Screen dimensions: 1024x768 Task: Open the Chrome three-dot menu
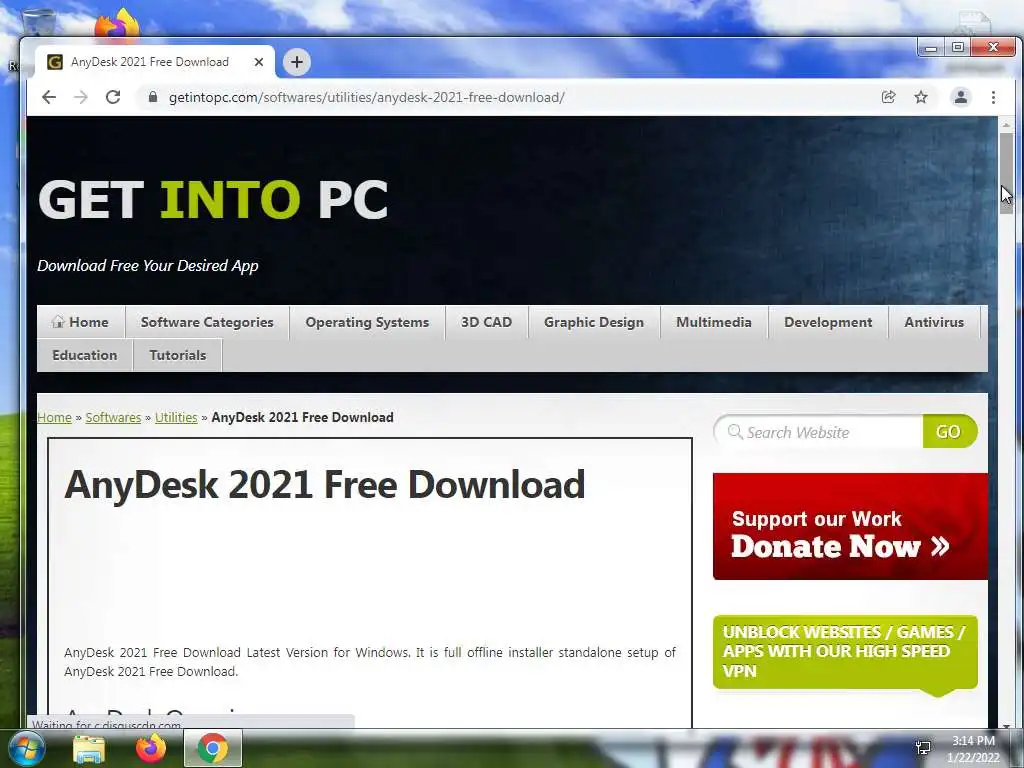tap(993, 97)
